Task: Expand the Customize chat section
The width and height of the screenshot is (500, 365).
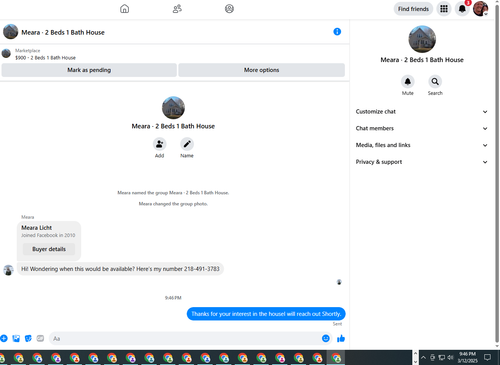Action: click(x=422, y=112)
